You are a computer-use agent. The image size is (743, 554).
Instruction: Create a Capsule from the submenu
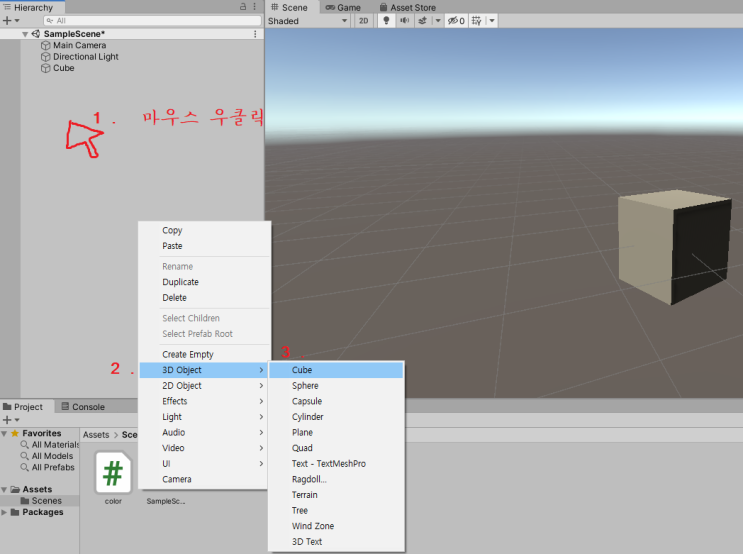tap(336, 401)
